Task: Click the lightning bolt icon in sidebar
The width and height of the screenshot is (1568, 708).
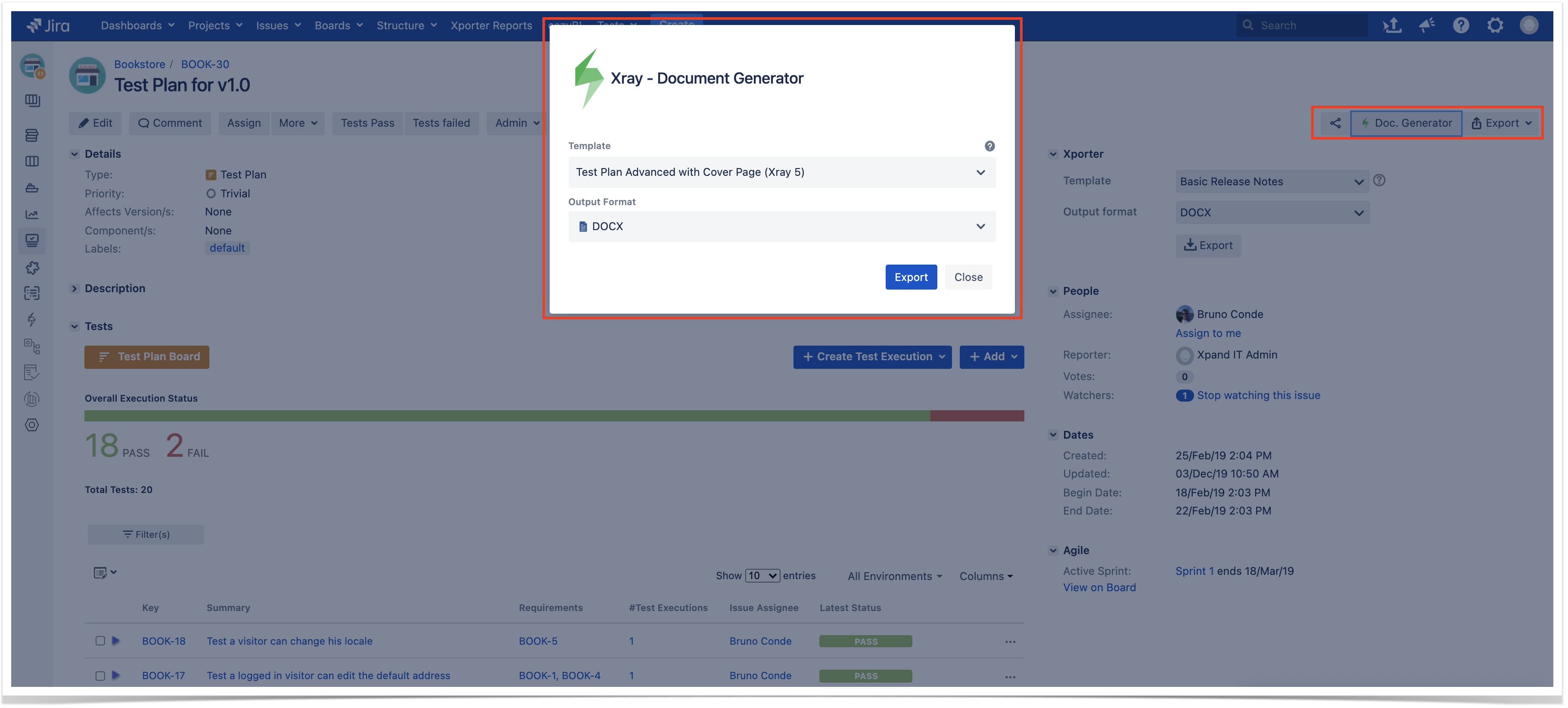Action: point(32,320)
